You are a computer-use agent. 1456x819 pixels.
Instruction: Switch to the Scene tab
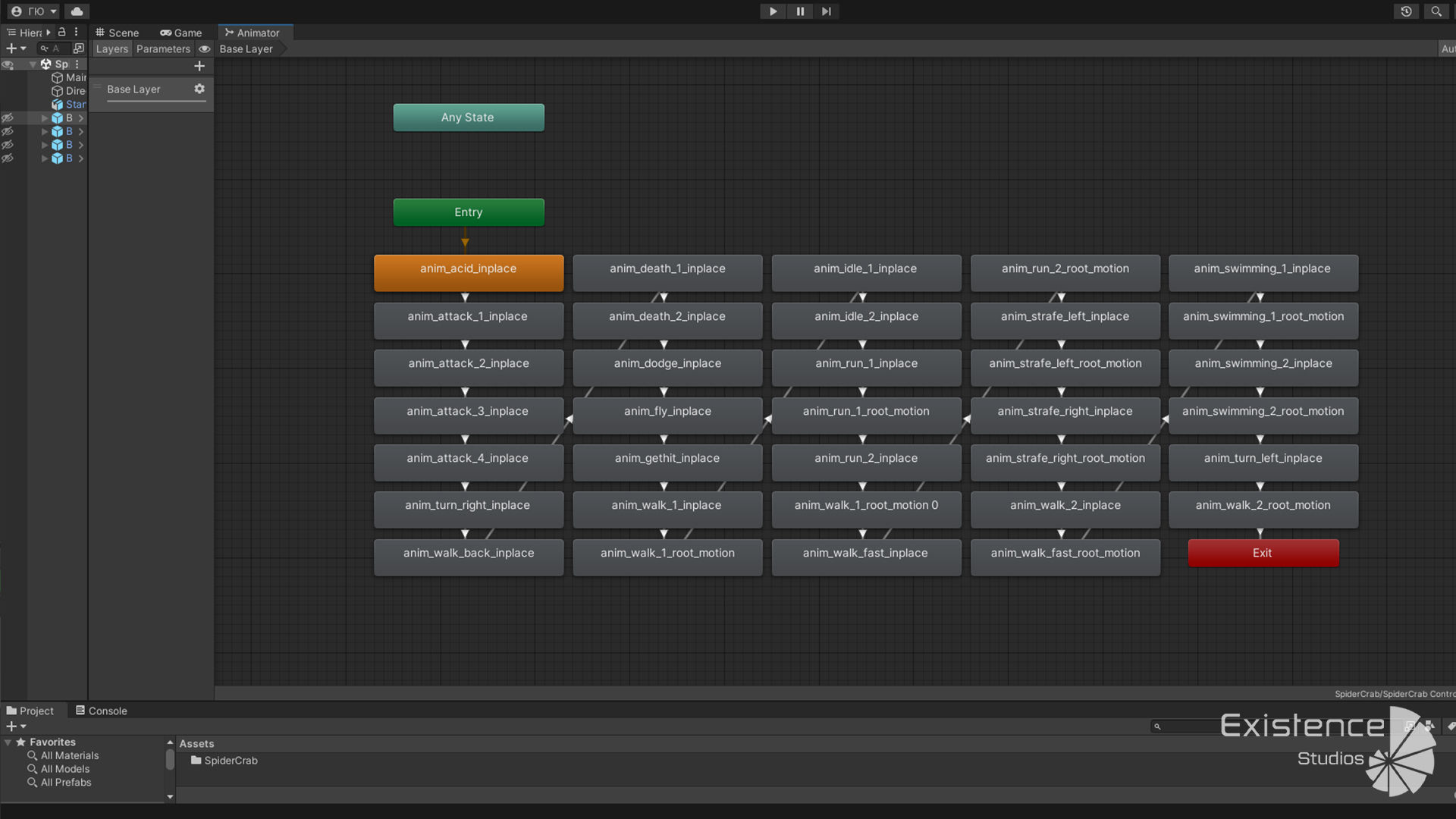click(117, 33)
